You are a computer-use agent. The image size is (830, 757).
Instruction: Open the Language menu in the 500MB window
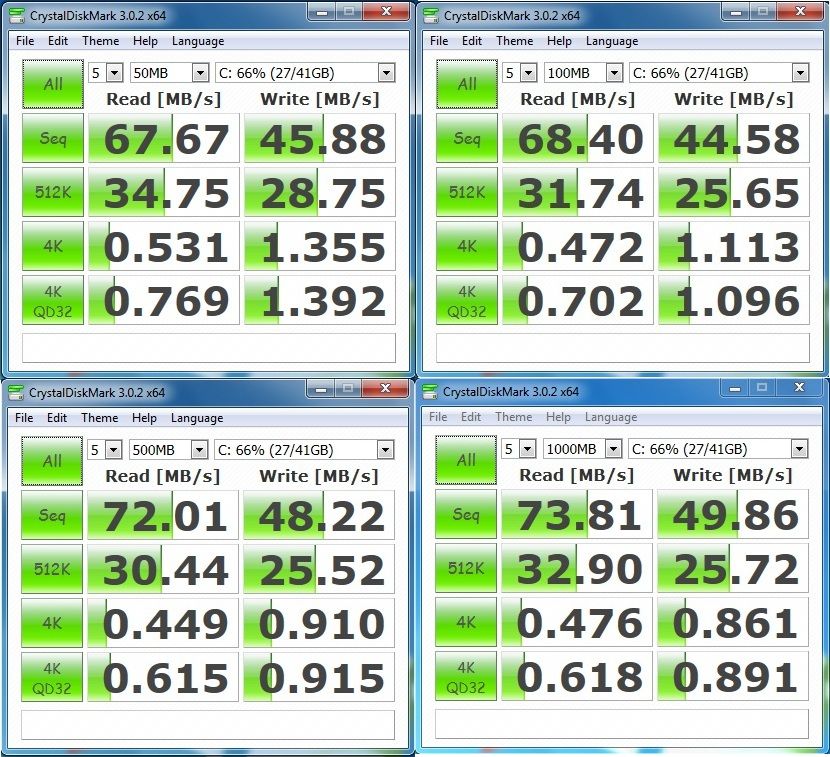point(197,418)
